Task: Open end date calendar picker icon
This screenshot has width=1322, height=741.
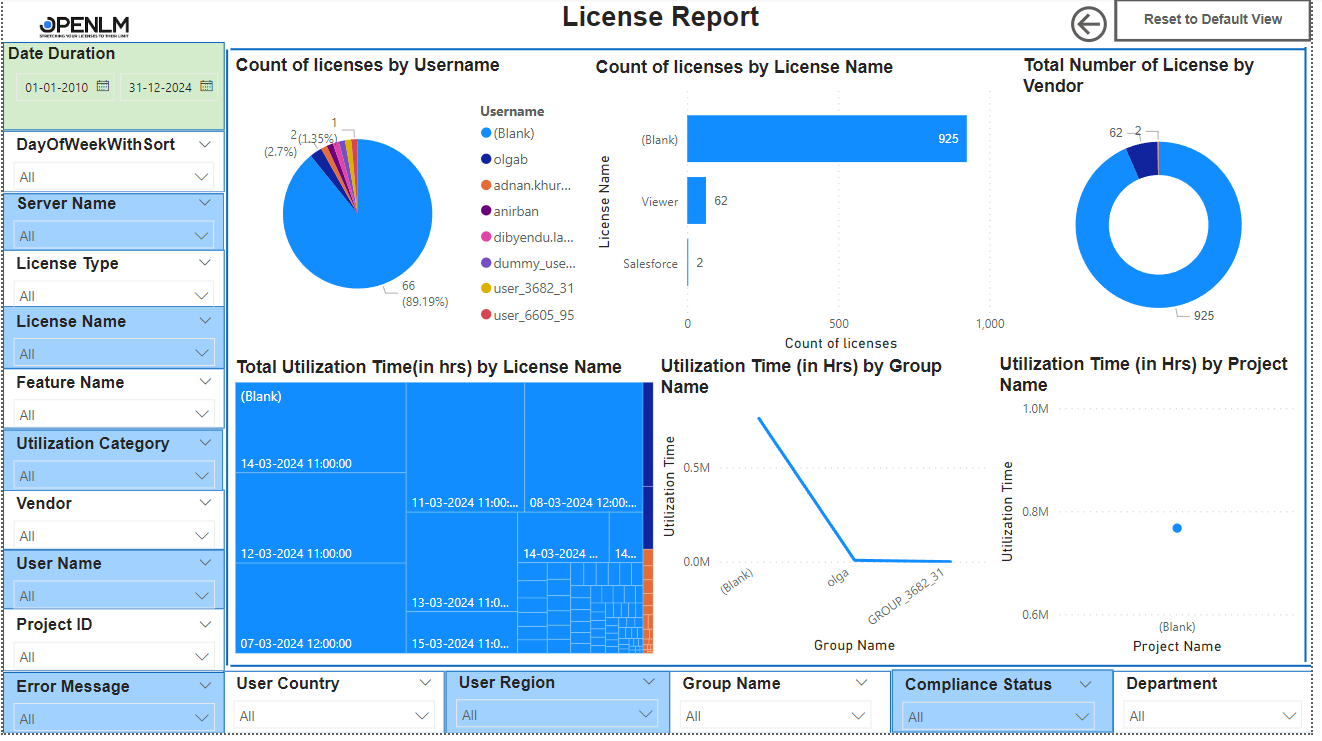Action: pos(206,87)
